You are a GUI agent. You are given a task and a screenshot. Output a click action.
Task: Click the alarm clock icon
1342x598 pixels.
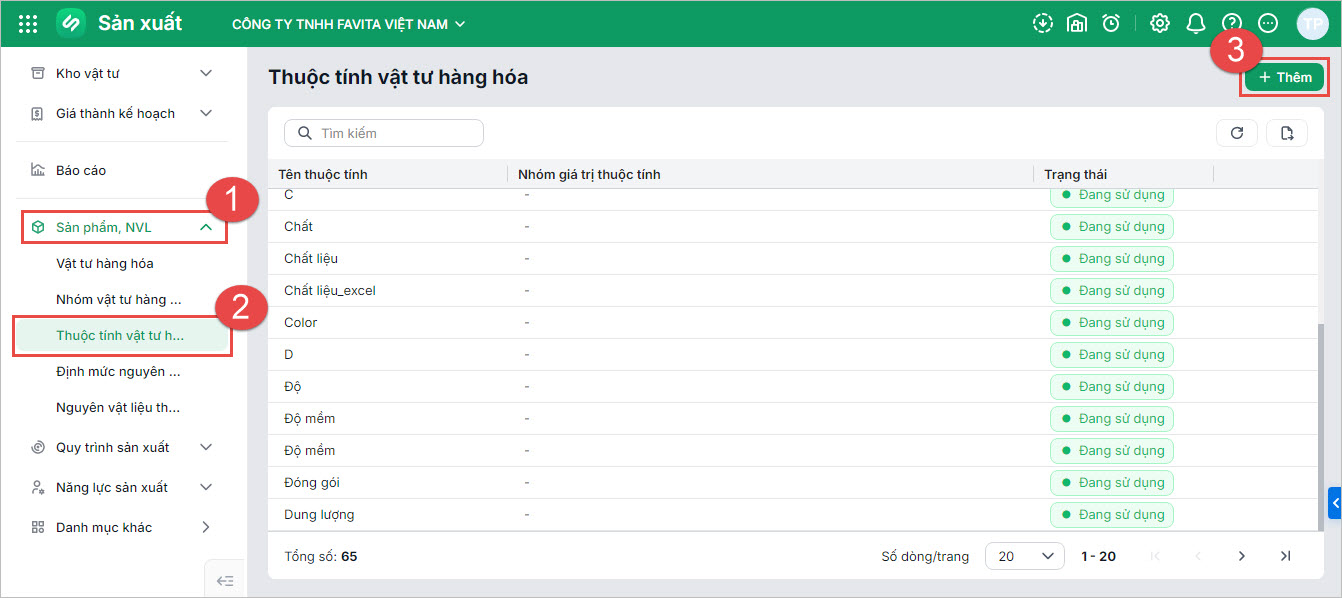pyautogui.click(x=1111, y=23)
